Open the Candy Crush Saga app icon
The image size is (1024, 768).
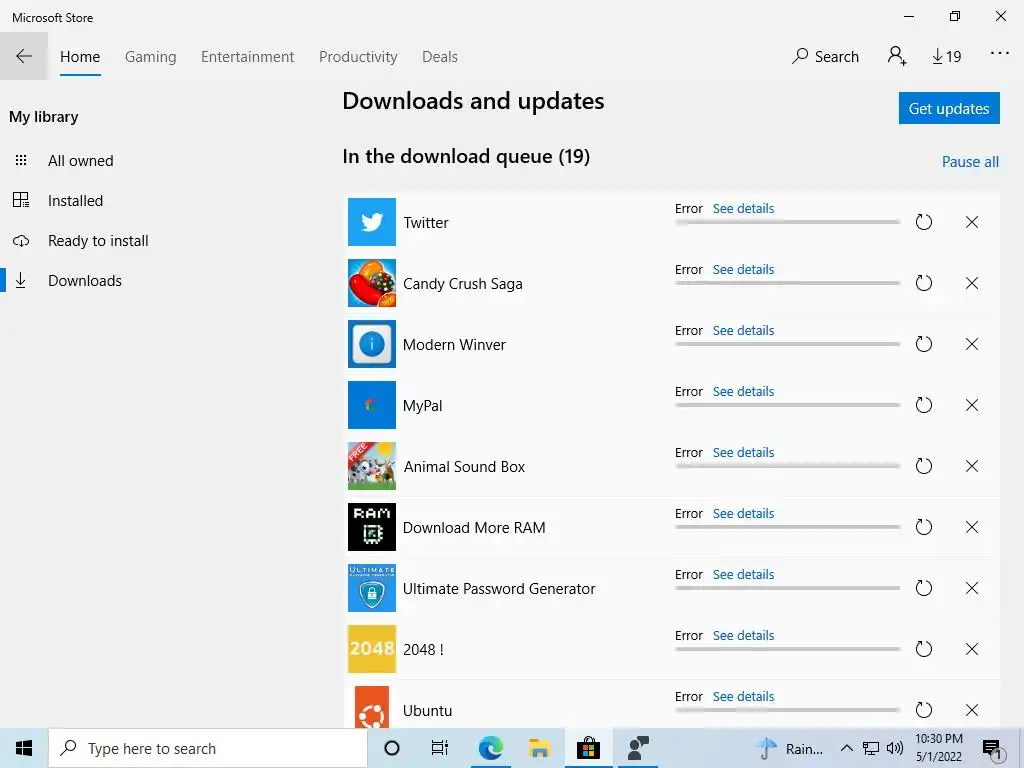[x=372, y=283]
